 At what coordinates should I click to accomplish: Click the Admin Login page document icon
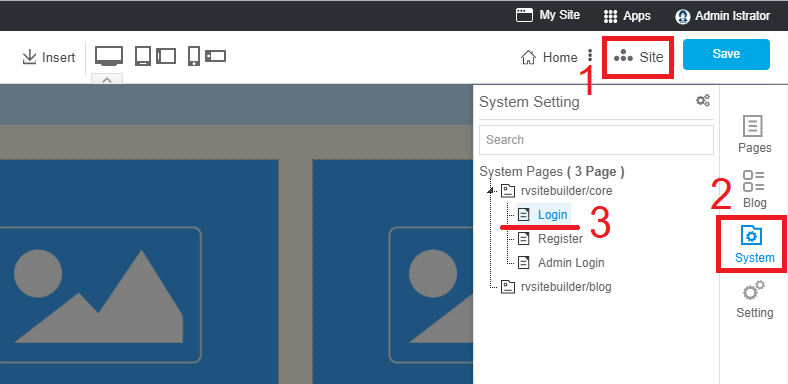[x=524, y=263]
